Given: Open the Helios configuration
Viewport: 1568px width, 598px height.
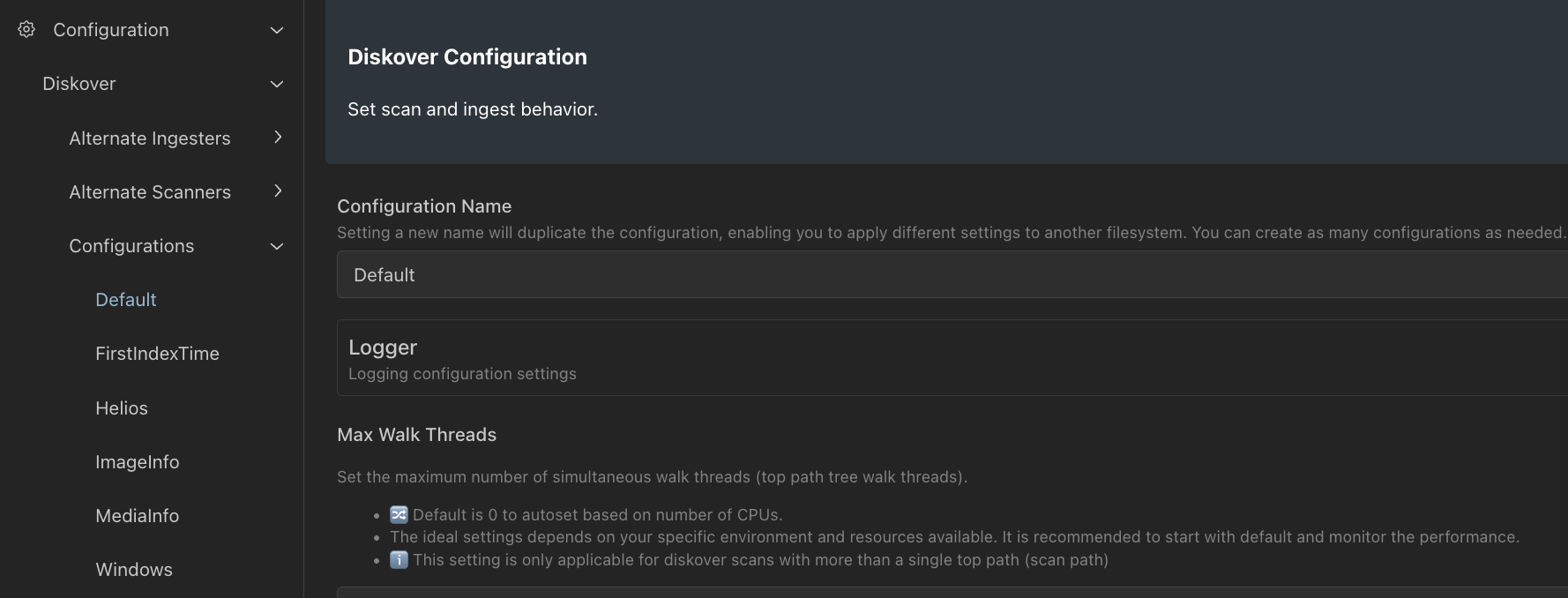Looking at the screenshot, I should 122,408.
